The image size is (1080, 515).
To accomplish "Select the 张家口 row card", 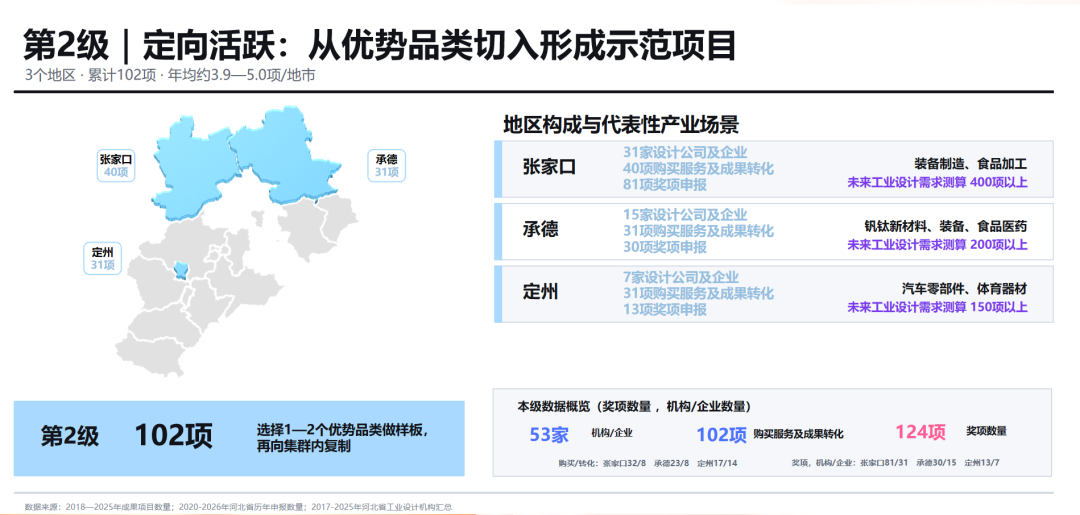I will 773,169.
